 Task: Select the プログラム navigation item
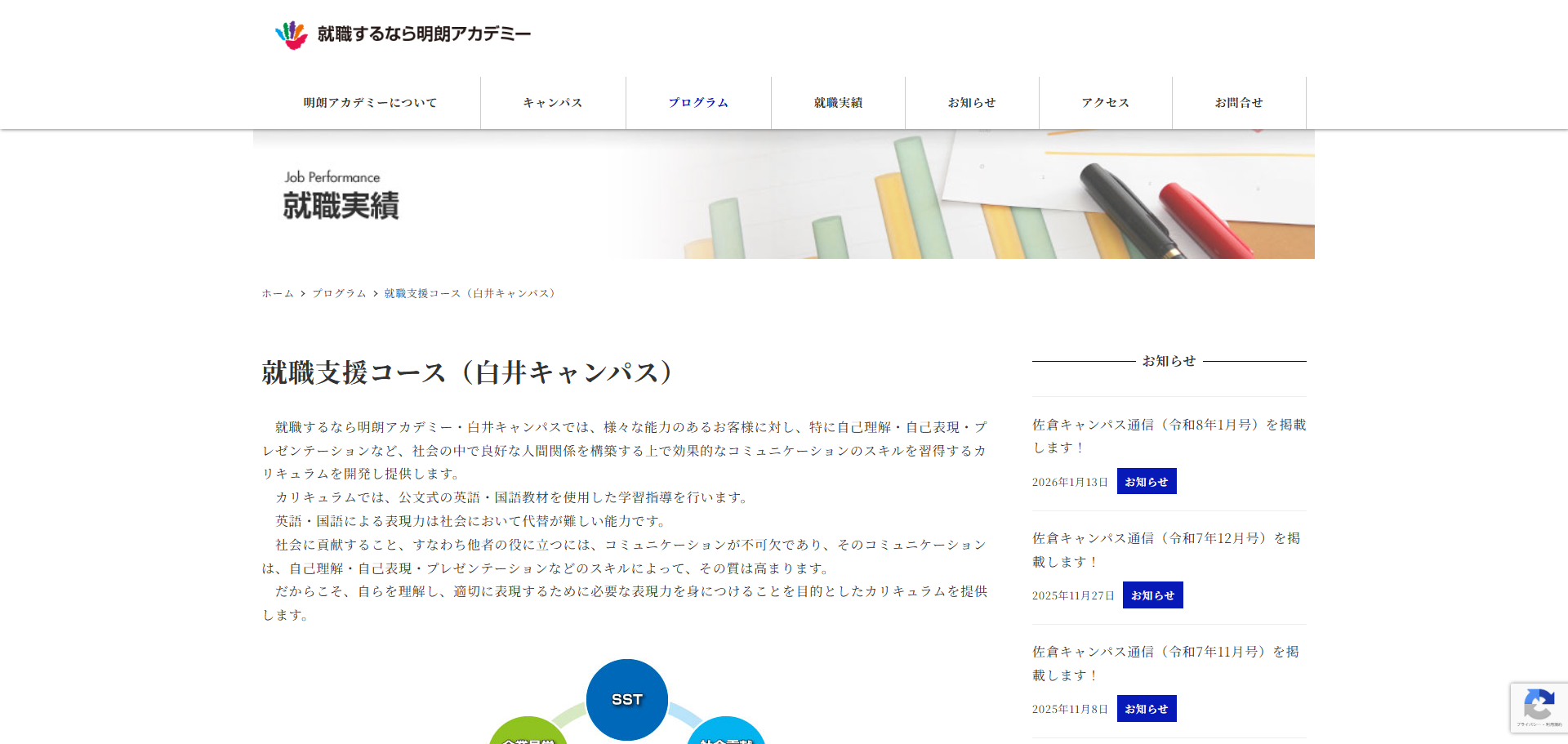(698, 102)
